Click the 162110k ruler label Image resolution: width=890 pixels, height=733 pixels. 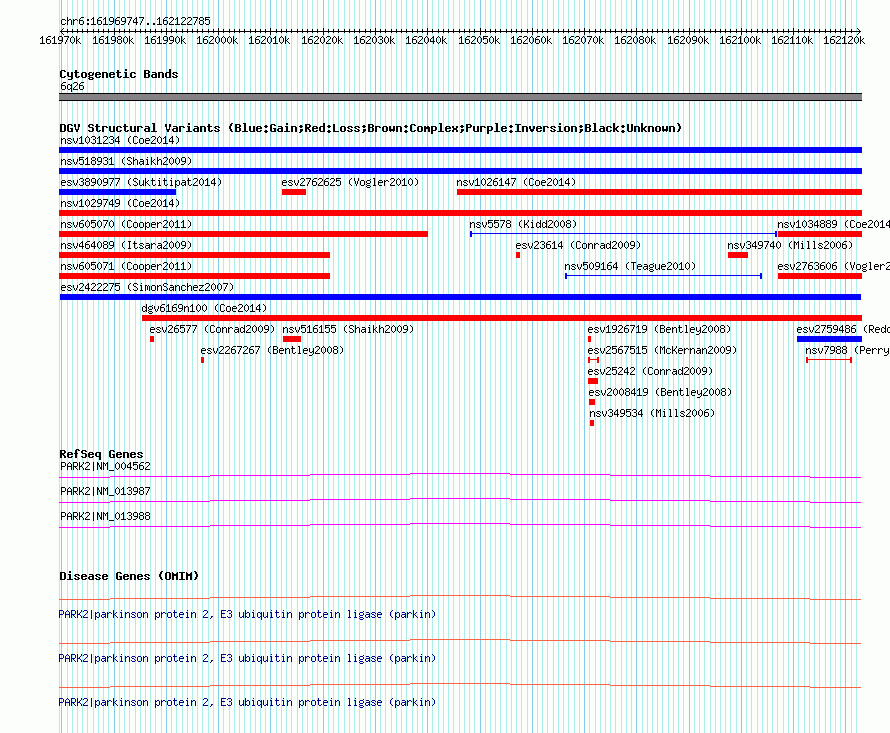coord(792,41)
